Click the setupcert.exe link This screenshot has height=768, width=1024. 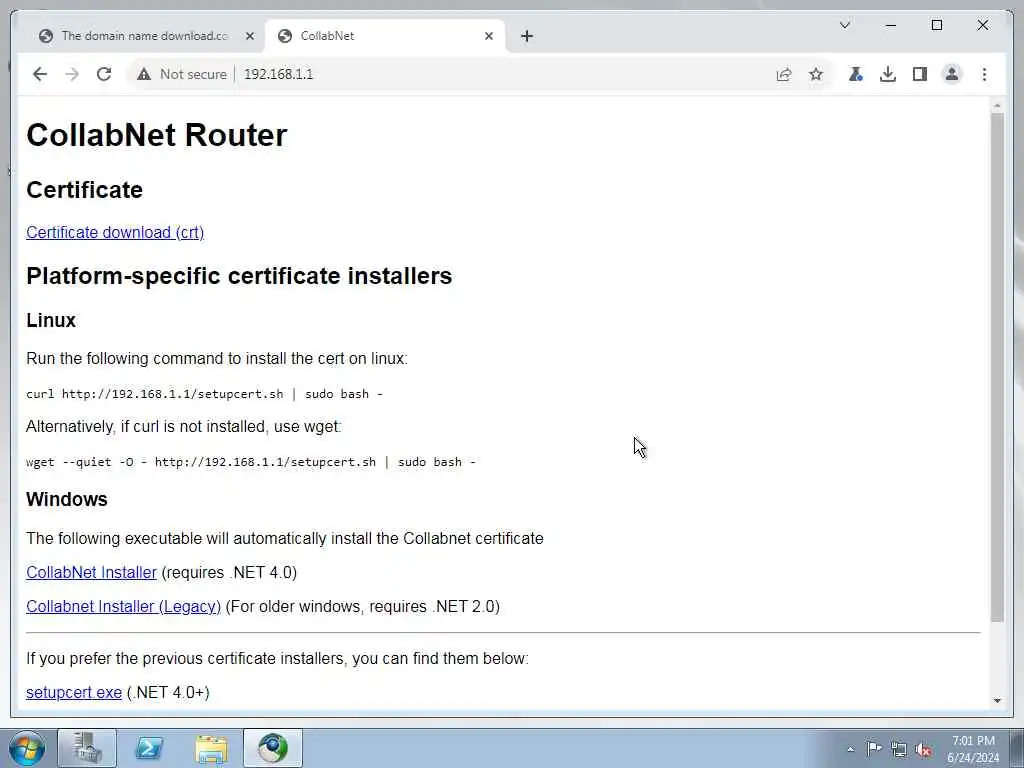(74, 692)
